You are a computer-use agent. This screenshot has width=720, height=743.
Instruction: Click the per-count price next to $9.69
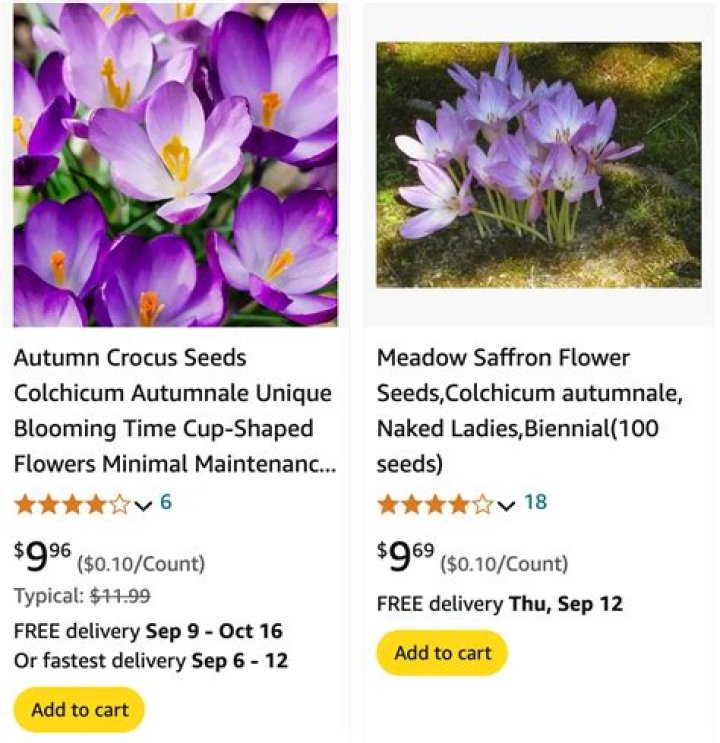(504, 564)
